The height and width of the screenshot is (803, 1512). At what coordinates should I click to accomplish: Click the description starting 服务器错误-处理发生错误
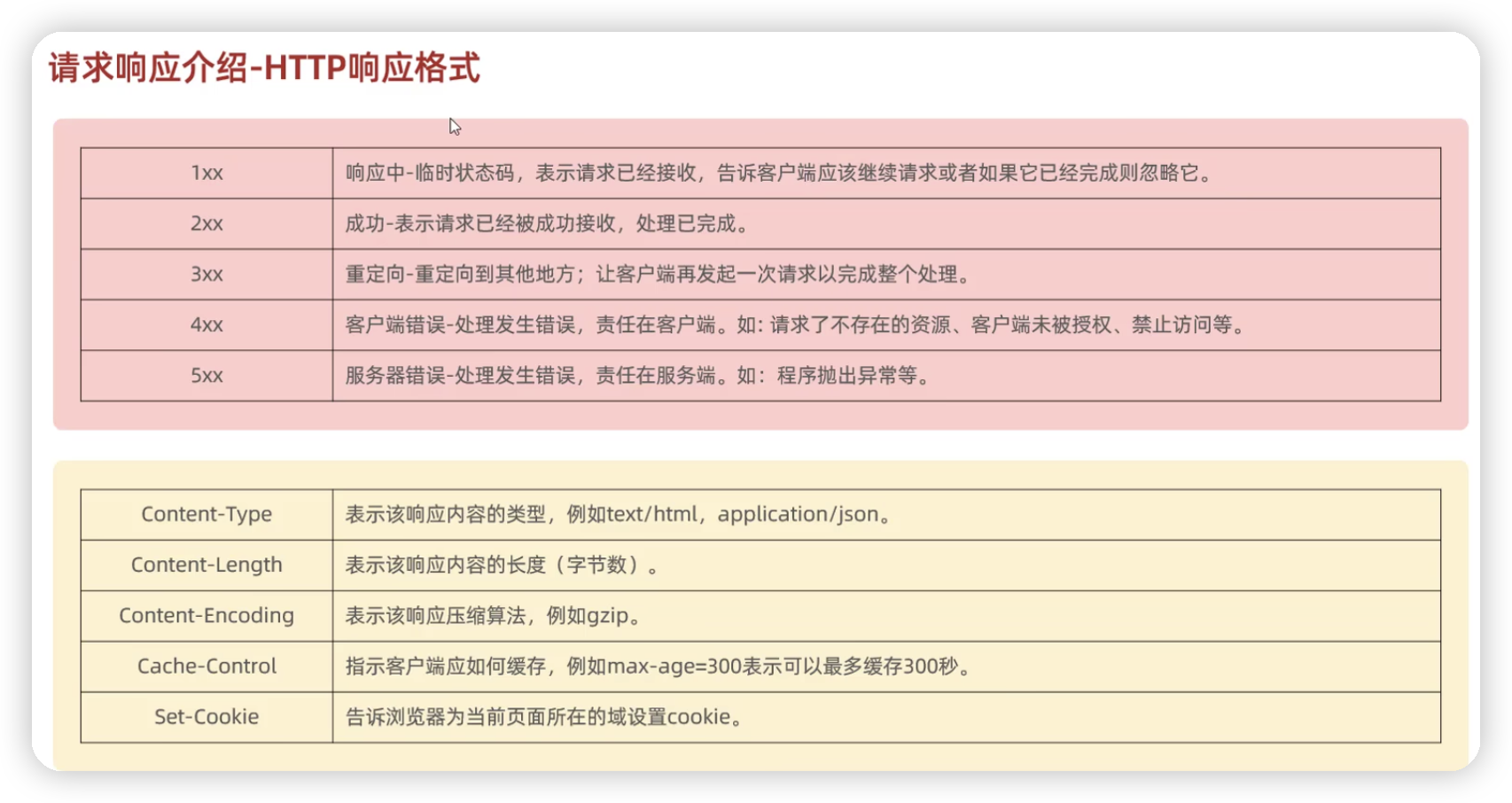(x=638, y=375)
